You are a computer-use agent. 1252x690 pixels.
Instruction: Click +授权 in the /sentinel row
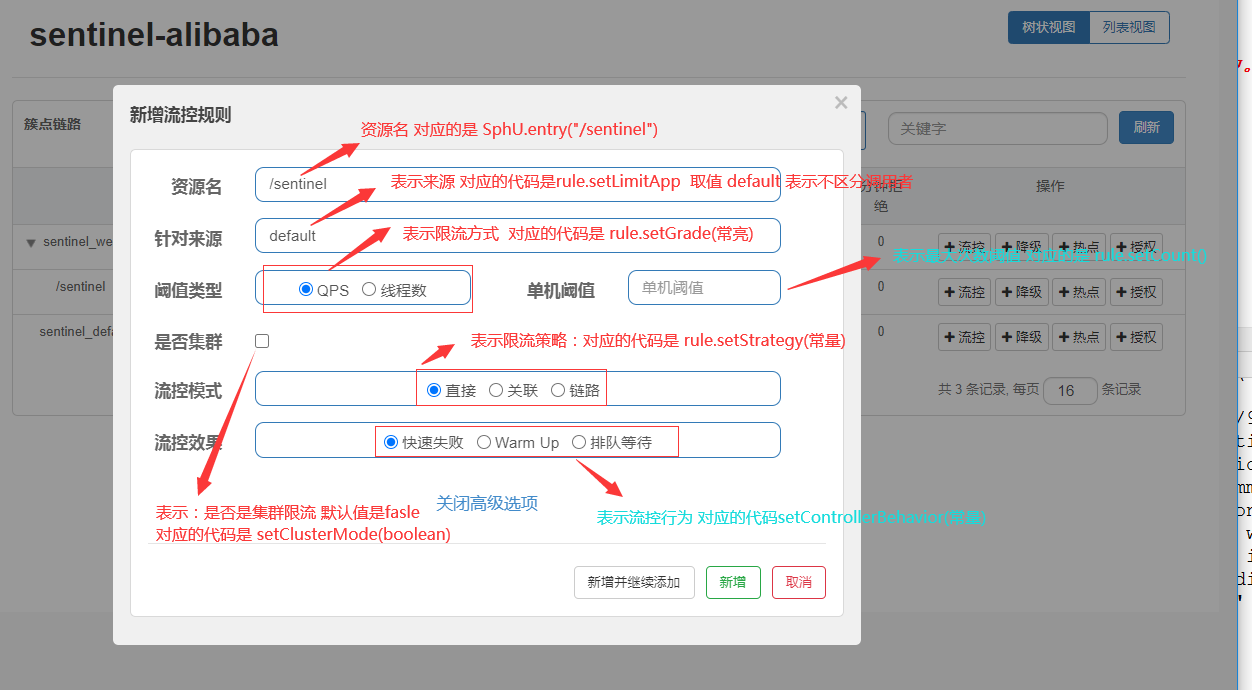click(x=1136, y=292)
